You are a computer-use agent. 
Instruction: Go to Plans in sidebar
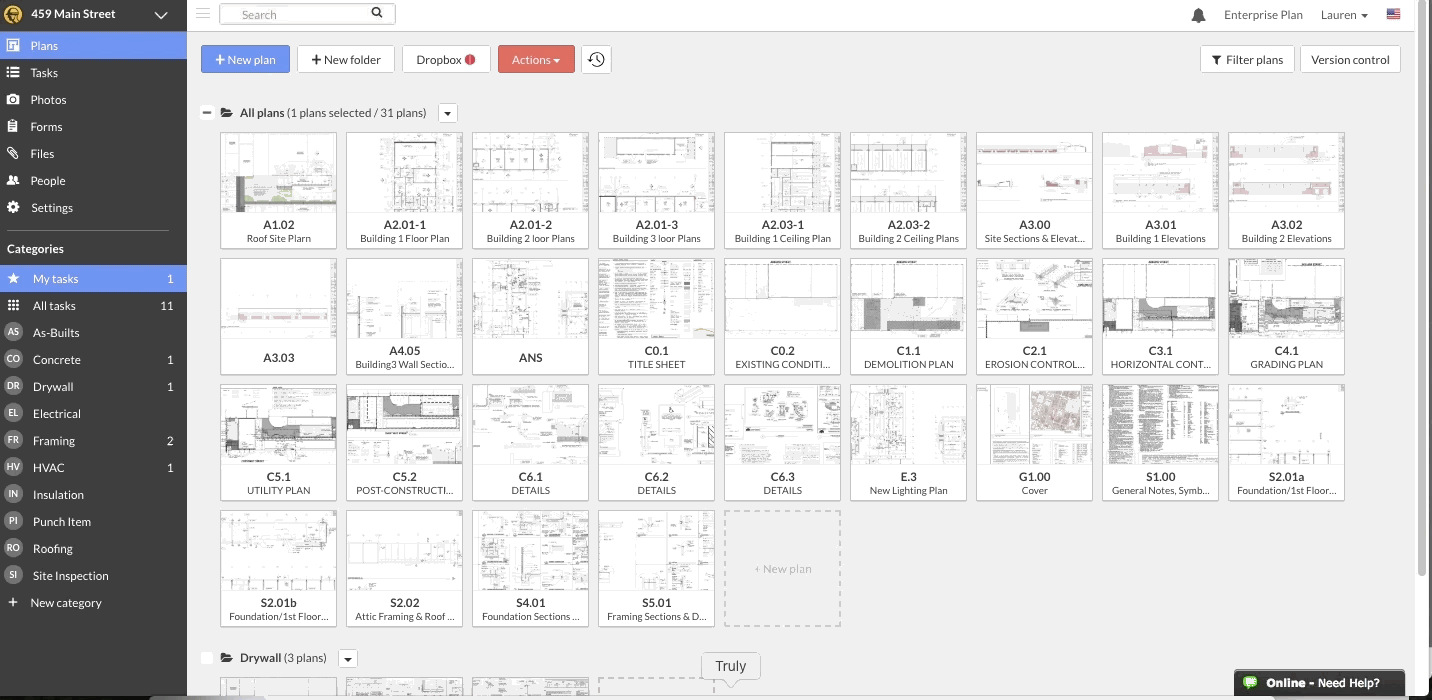coord(93,46)
